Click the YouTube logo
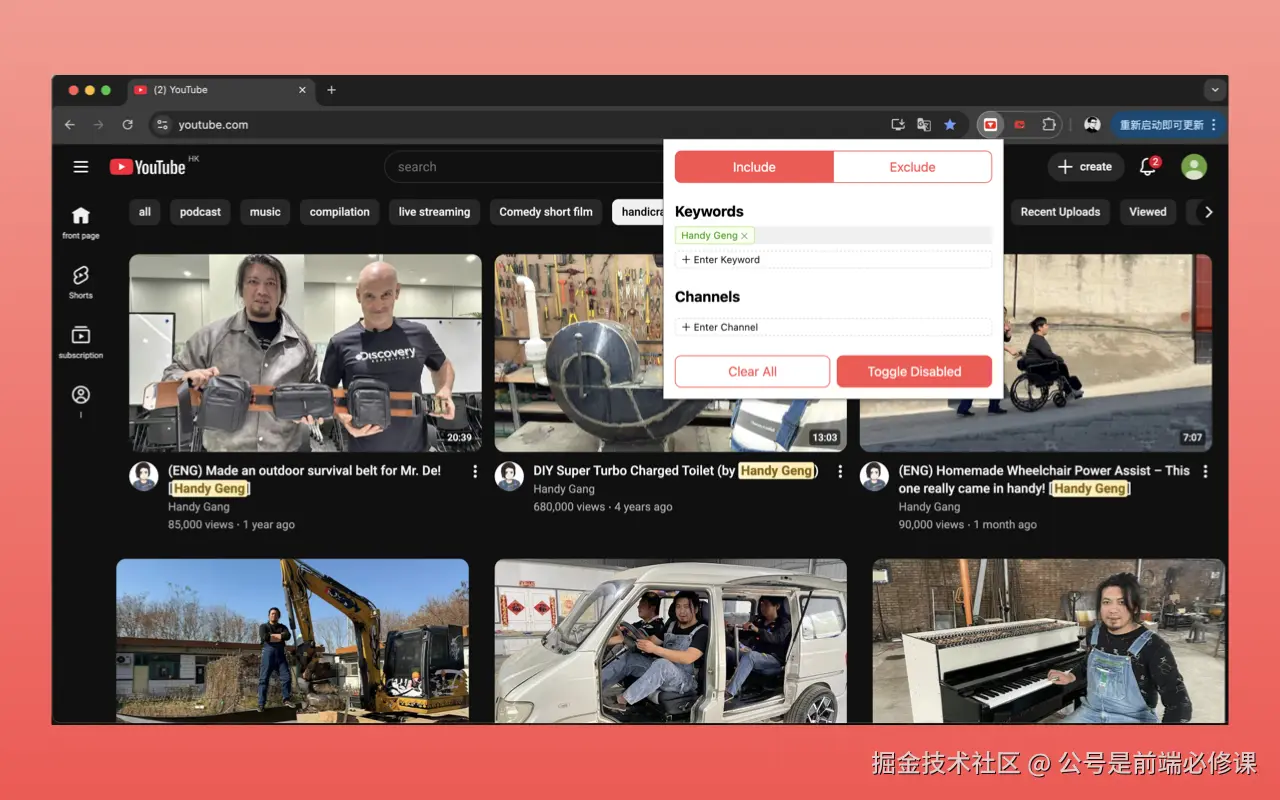The height and width of the screenshot is (800, 1280). click(148, 167)
